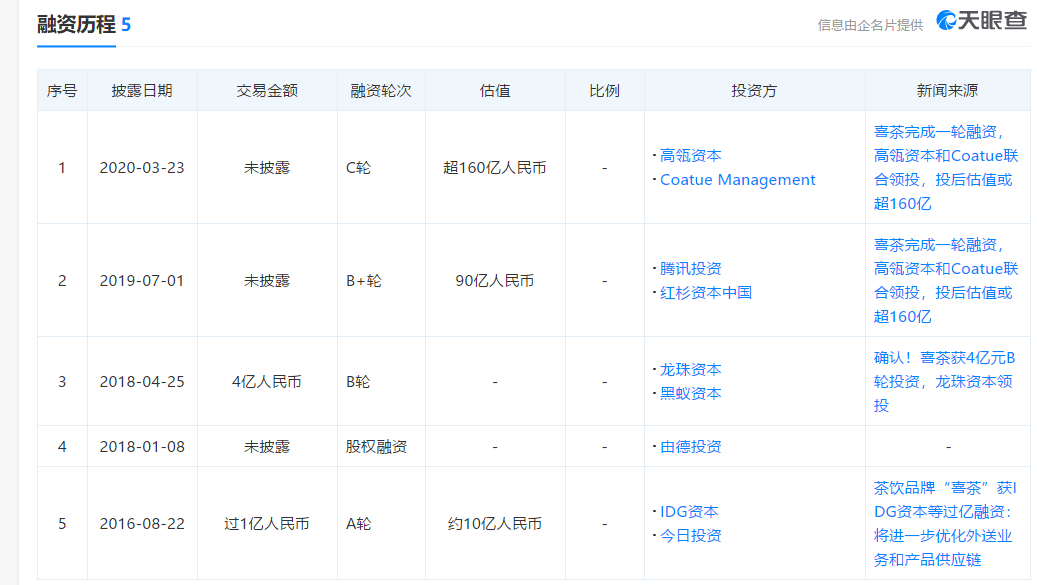This screenshot has height=585, width=1037.
Task: Select date cell 2018-04-25
Action: 142,382
